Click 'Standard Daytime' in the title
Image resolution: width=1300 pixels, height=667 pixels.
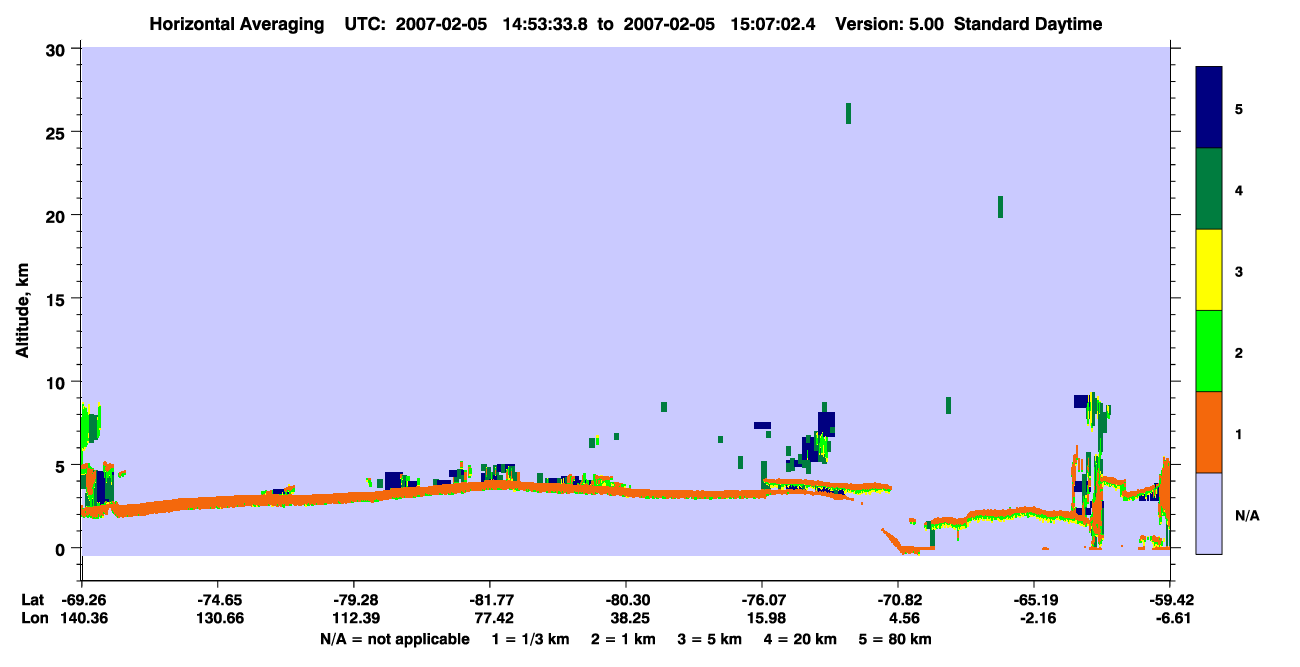coord(1028,24)
